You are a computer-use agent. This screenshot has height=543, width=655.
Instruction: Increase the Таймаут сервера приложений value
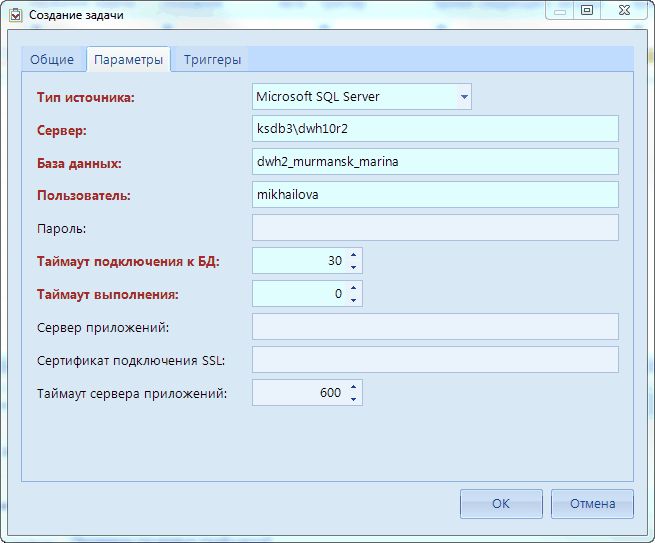click(x=354, y=388)
